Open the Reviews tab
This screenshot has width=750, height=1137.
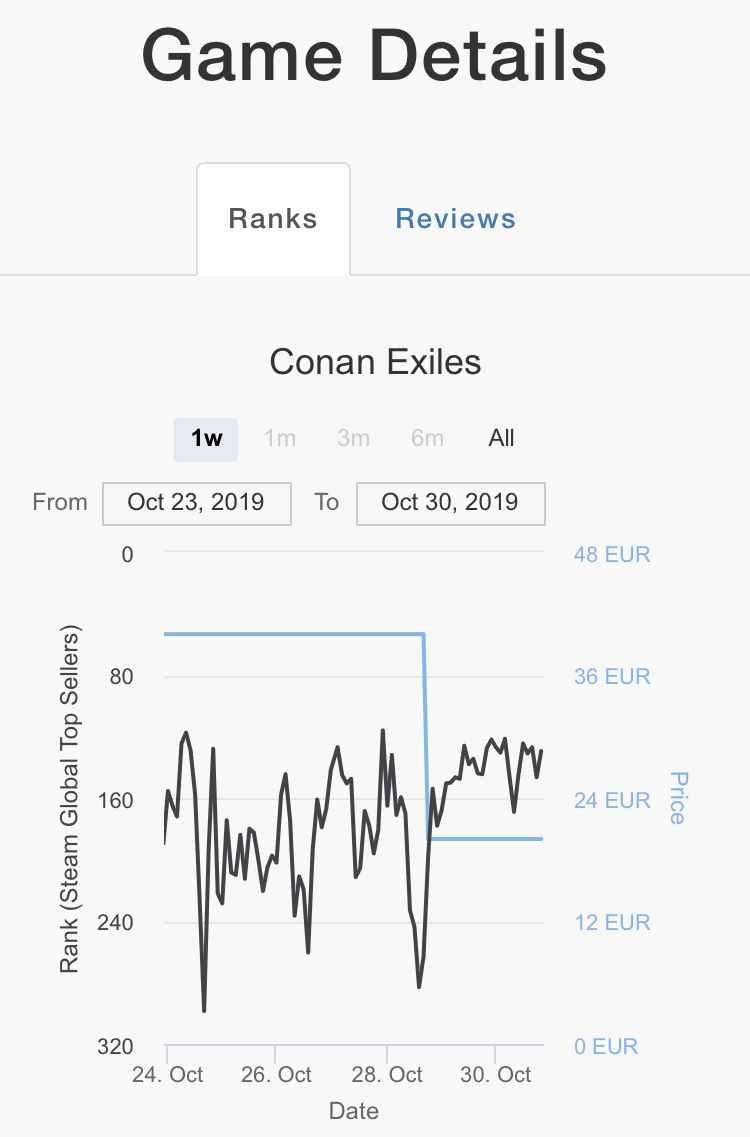pos(456,219)
